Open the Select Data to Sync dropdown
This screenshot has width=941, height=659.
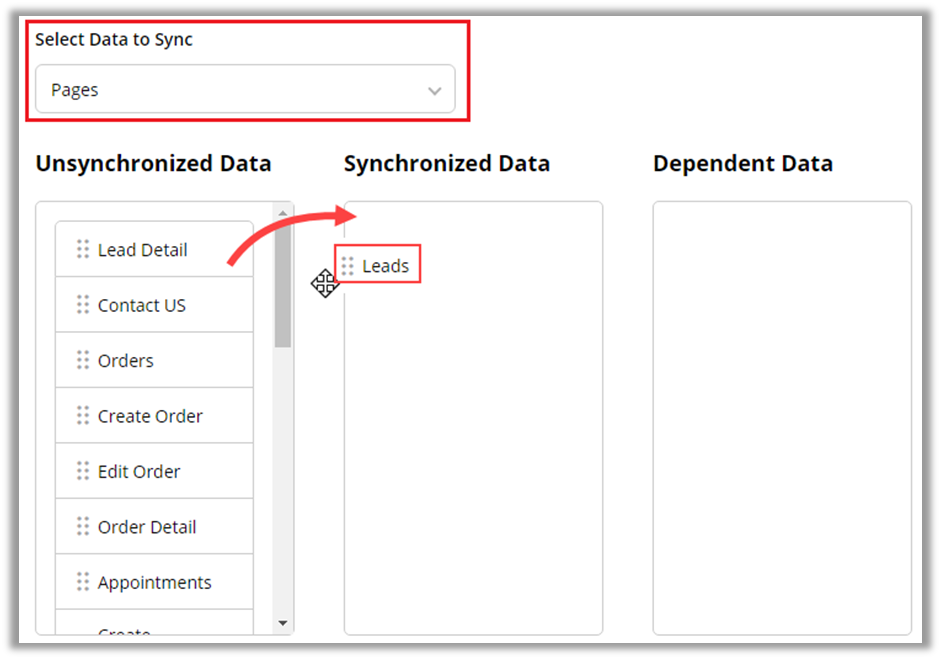pos(244,90)
